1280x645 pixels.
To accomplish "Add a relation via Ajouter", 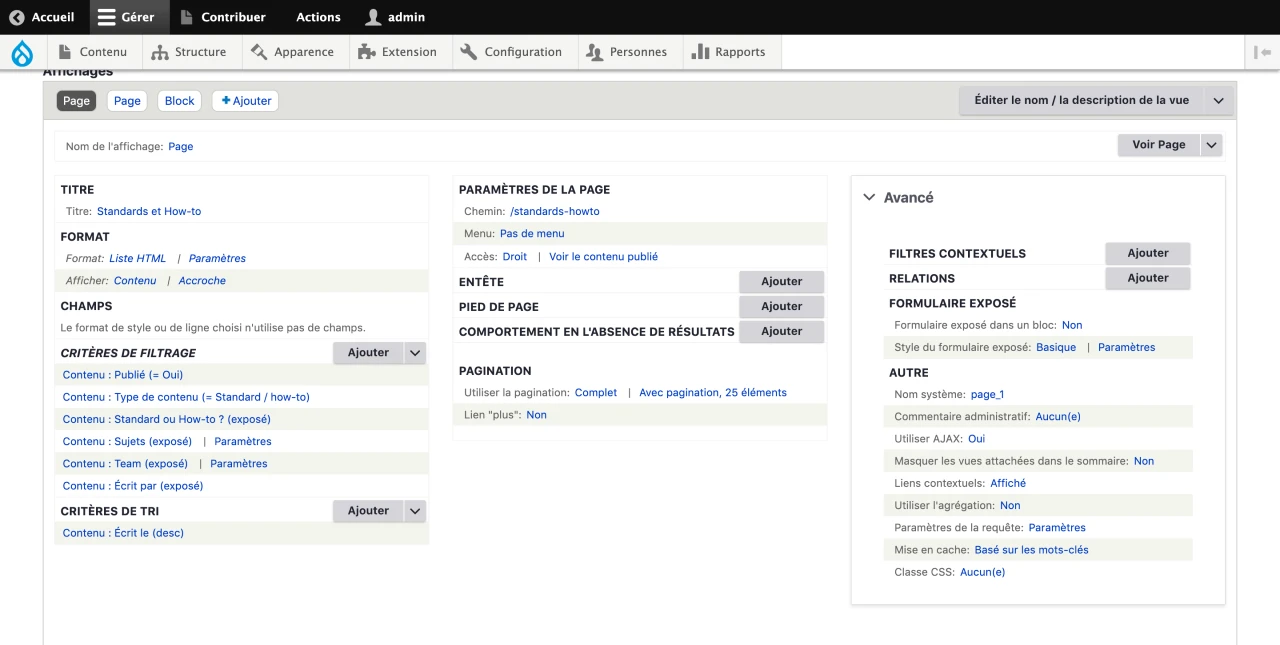I will click(x=1148, y=278).
